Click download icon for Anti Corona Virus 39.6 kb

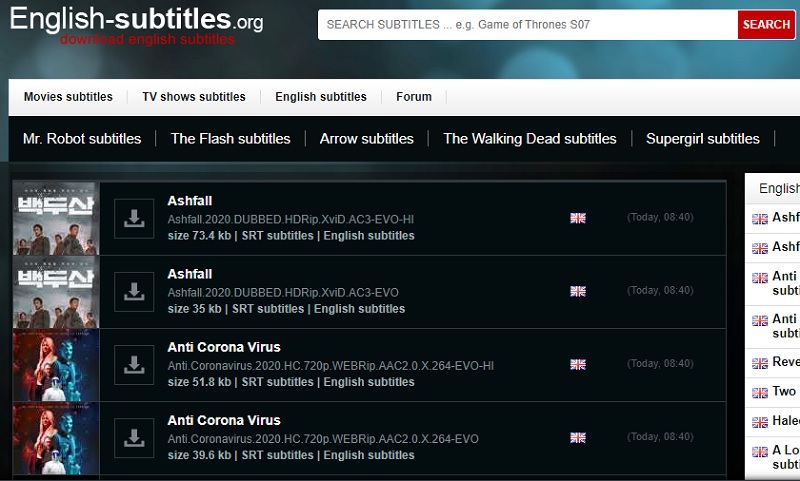pyautogui.click(x=134, y=438)
